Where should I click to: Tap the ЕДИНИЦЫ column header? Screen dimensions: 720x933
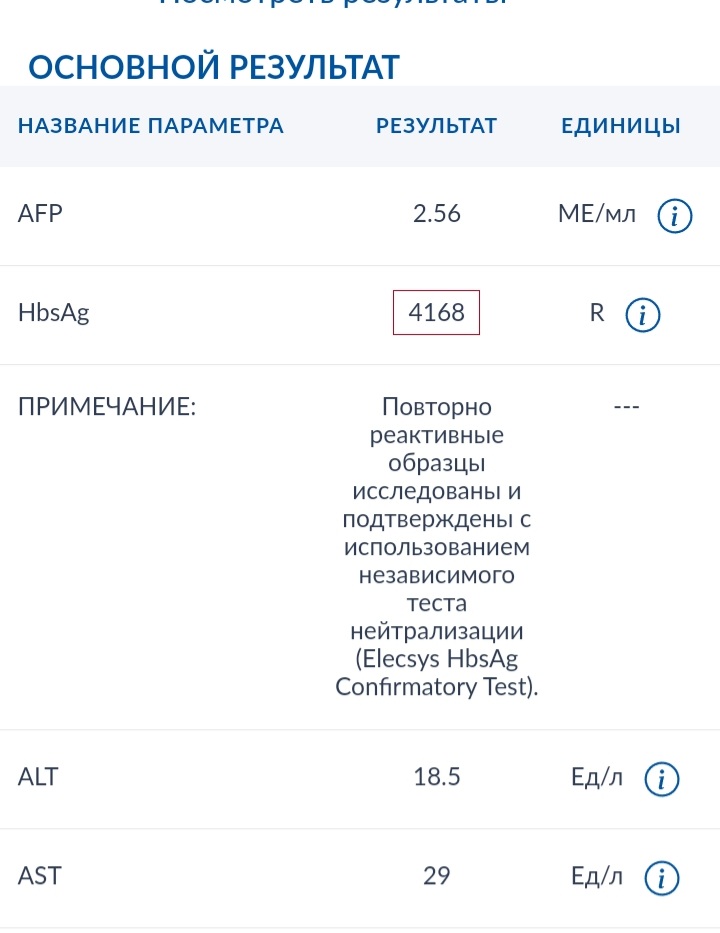621,126
